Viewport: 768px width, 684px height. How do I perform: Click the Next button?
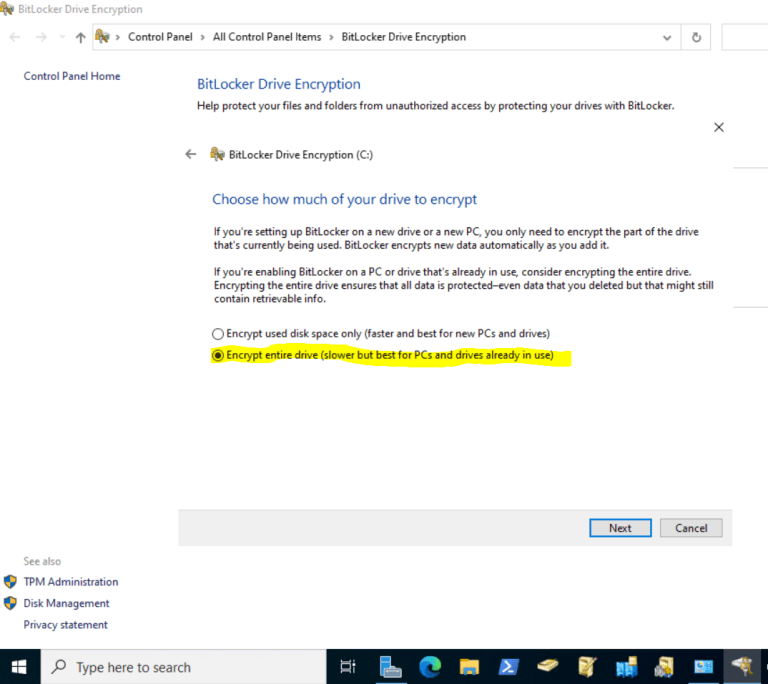point(620,528)
